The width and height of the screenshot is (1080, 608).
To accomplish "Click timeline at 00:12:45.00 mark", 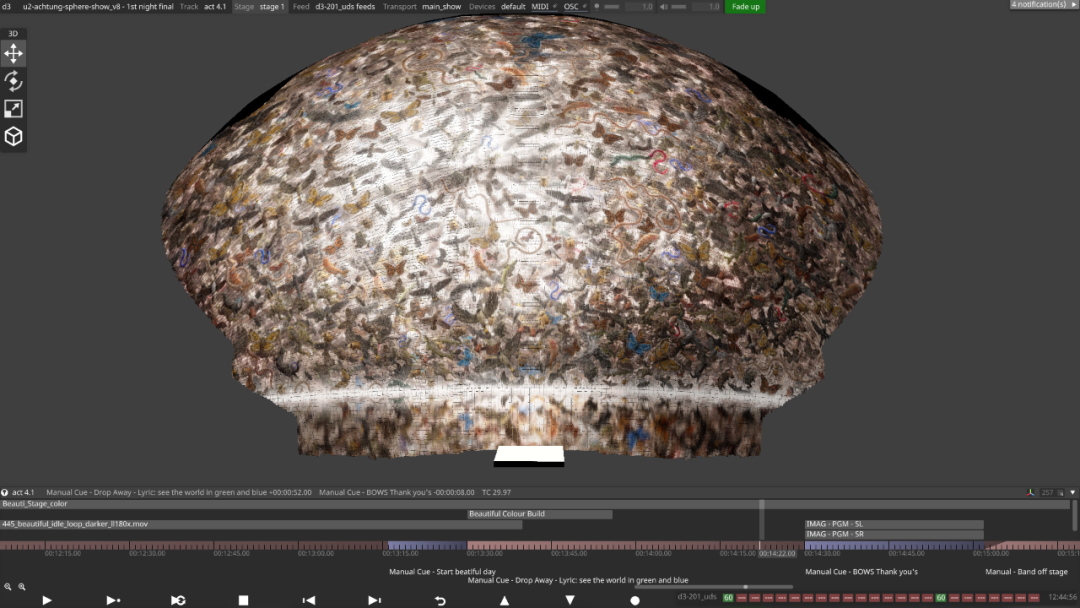I will [231, 554].
